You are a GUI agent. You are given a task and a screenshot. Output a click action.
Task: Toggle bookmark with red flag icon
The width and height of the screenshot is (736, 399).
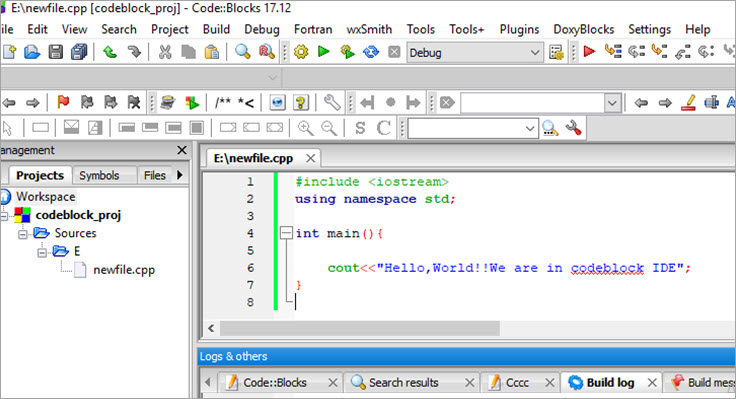coord(63,102)
